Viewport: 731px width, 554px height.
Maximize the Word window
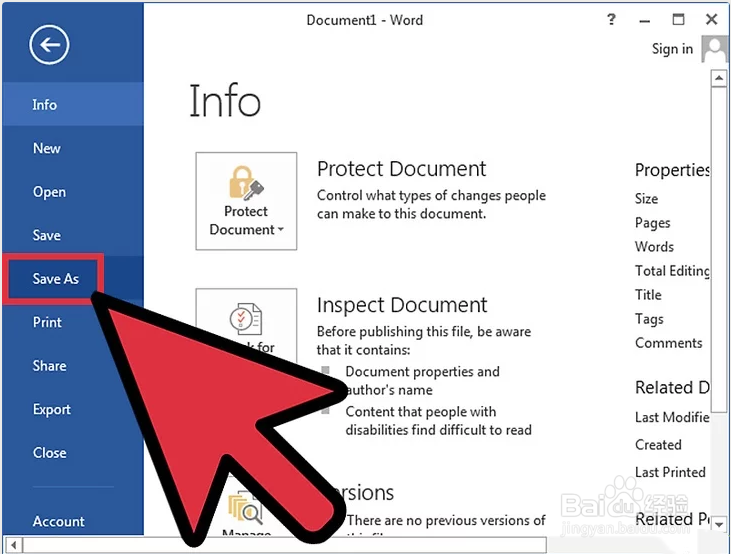point(678,20)
